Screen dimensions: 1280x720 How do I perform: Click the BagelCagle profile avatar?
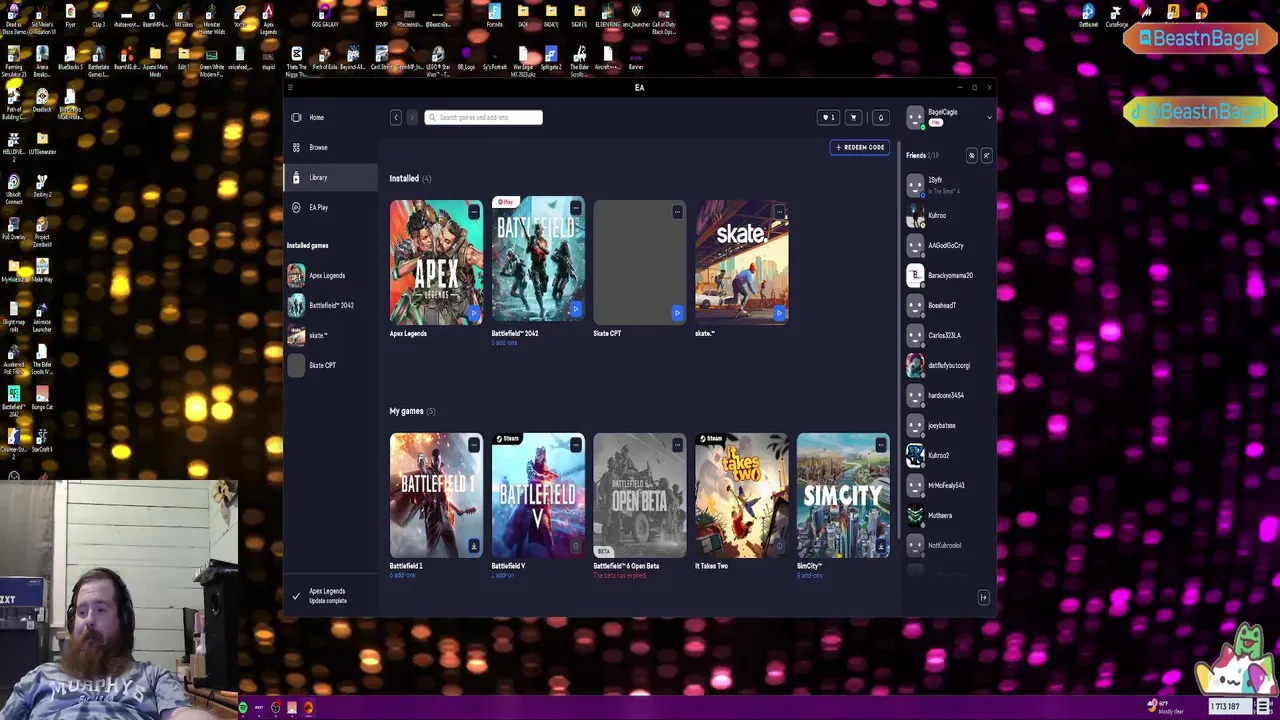[915, 117]
